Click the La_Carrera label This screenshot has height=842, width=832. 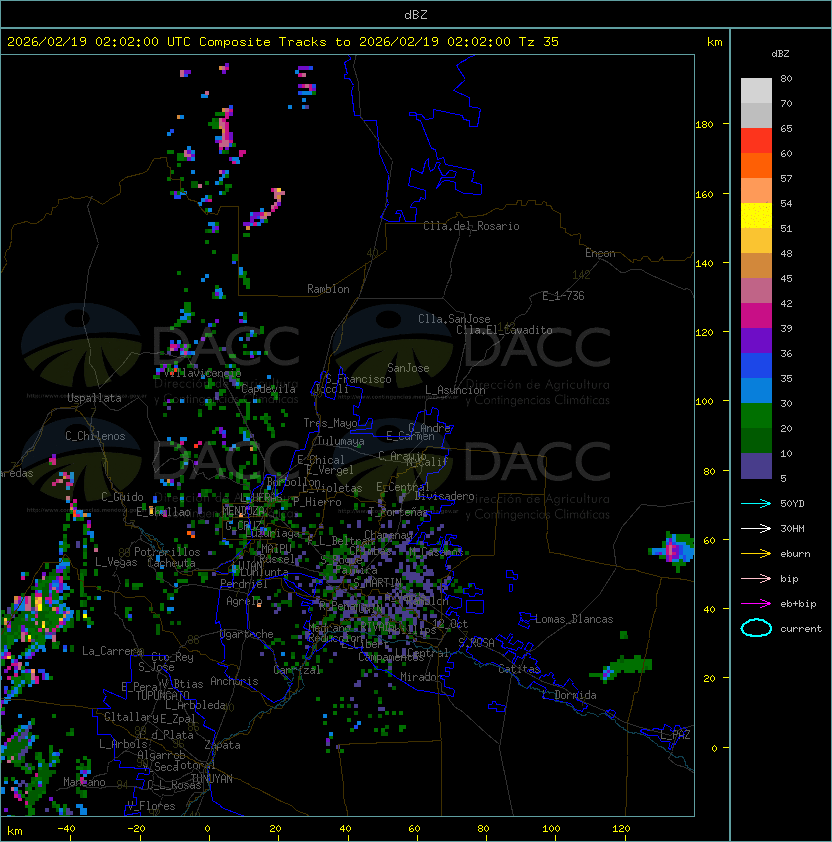[x=112, y=651]
